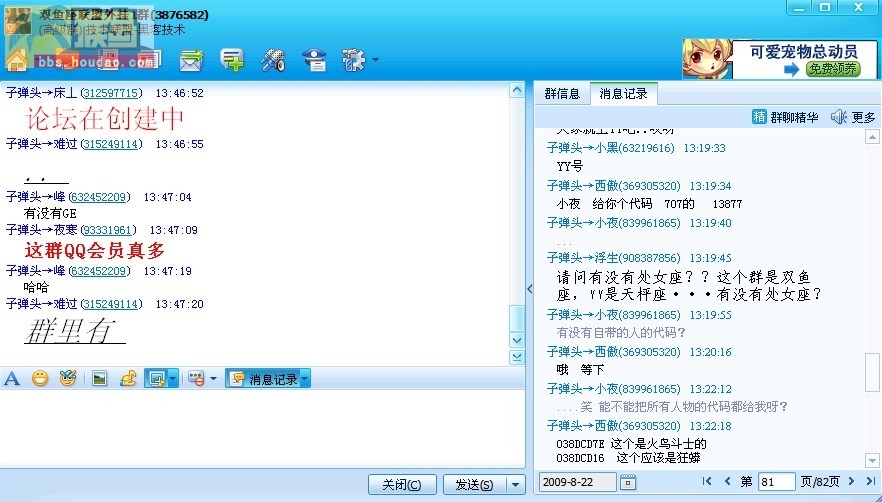Click the music note share icon
882x502 pixels.
(x=128, y=379)
